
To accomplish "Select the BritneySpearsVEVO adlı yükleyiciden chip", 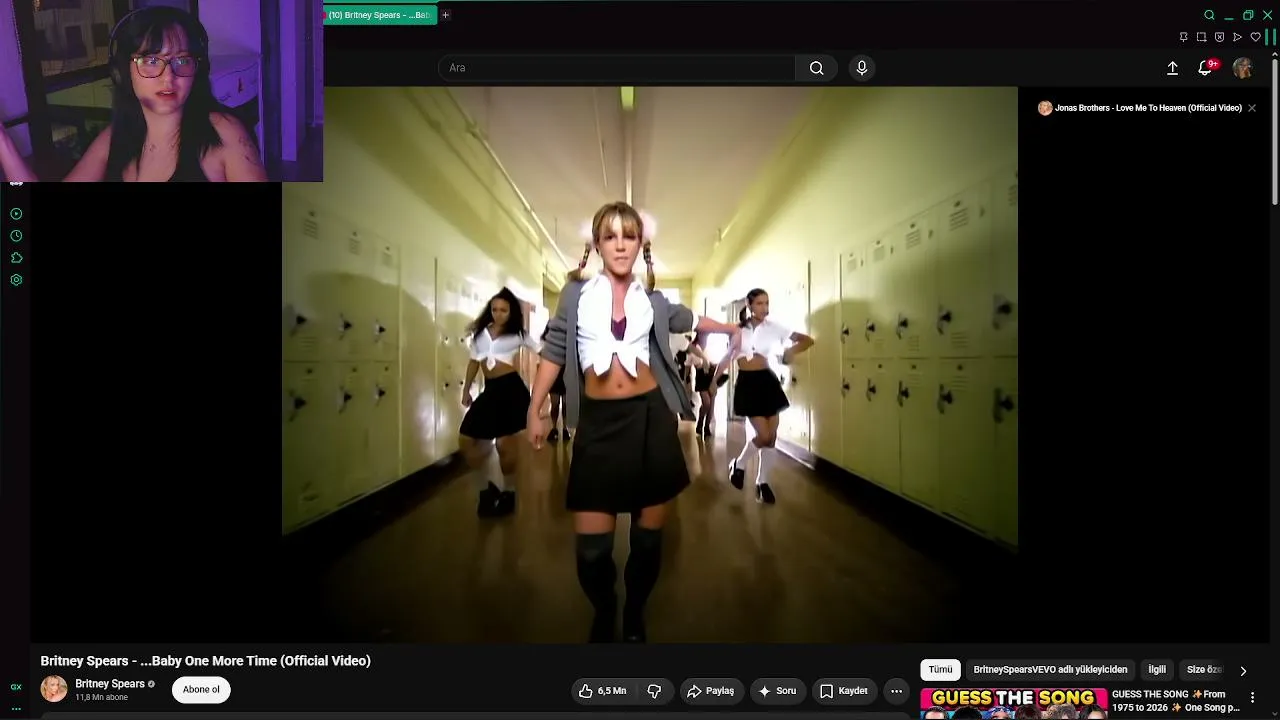I will (1050, 670).
